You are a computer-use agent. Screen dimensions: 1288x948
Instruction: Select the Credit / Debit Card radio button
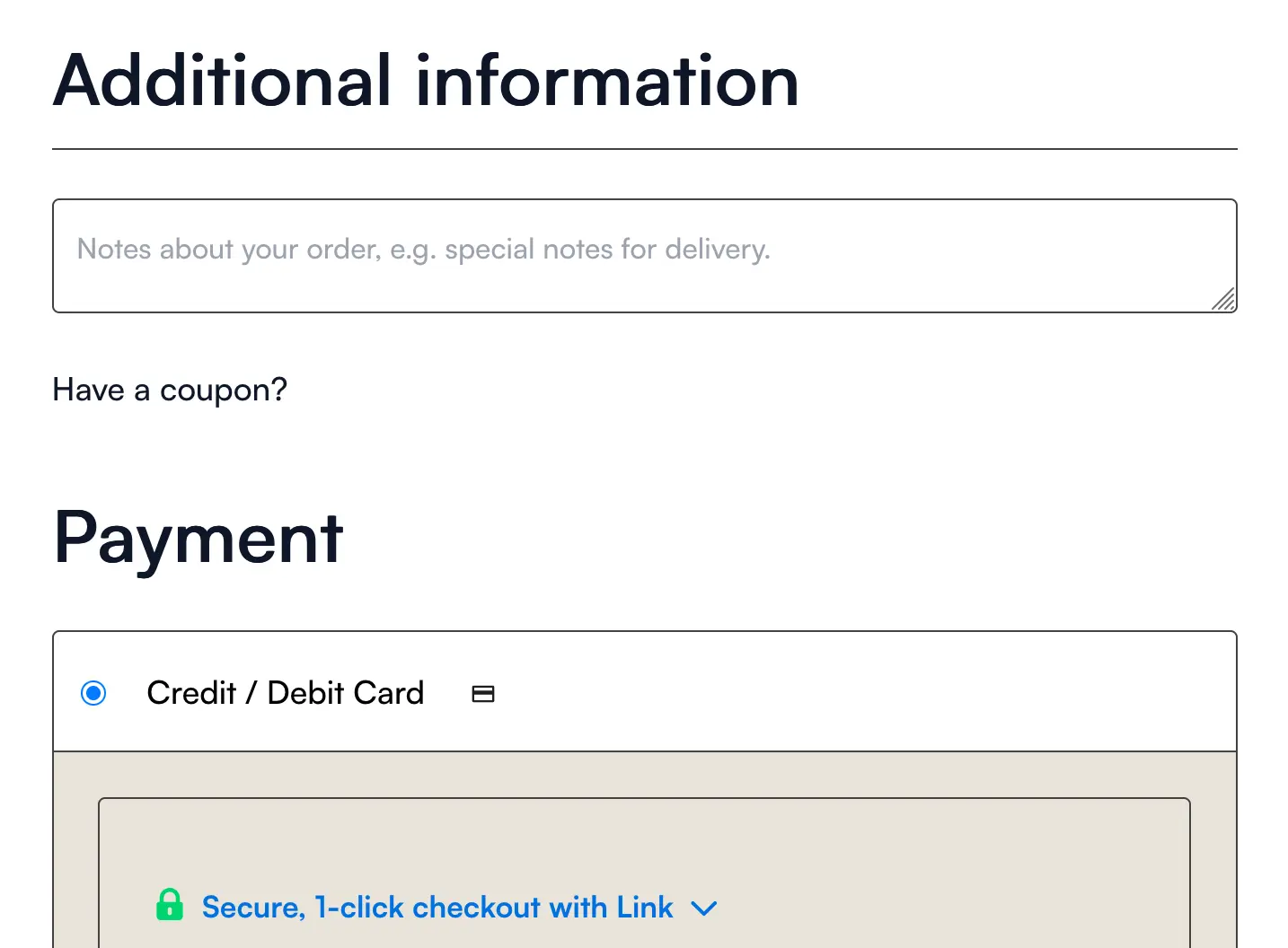coord(93,693)
